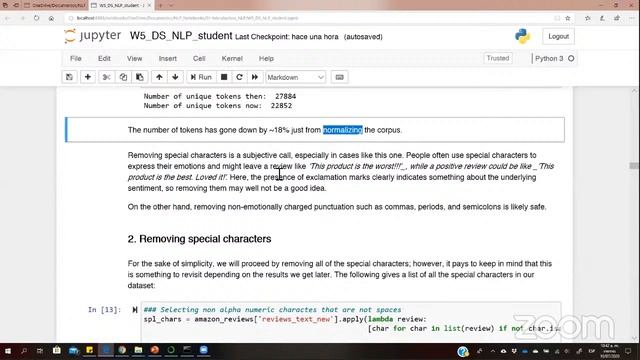The image size is (640, 360).
Task: Open the File menu
Action: point(76,58)
